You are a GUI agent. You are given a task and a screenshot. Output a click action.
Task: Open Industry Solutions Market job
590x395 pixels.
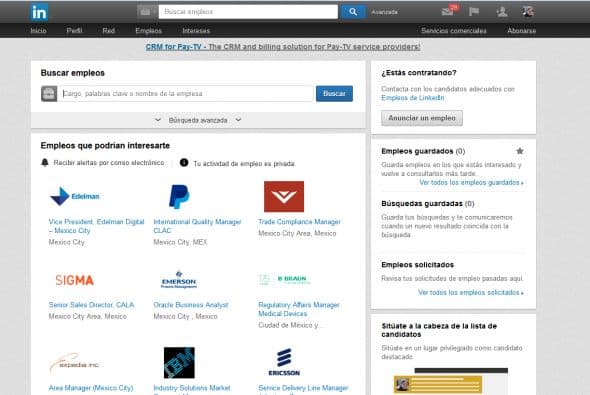coord(192,388)
